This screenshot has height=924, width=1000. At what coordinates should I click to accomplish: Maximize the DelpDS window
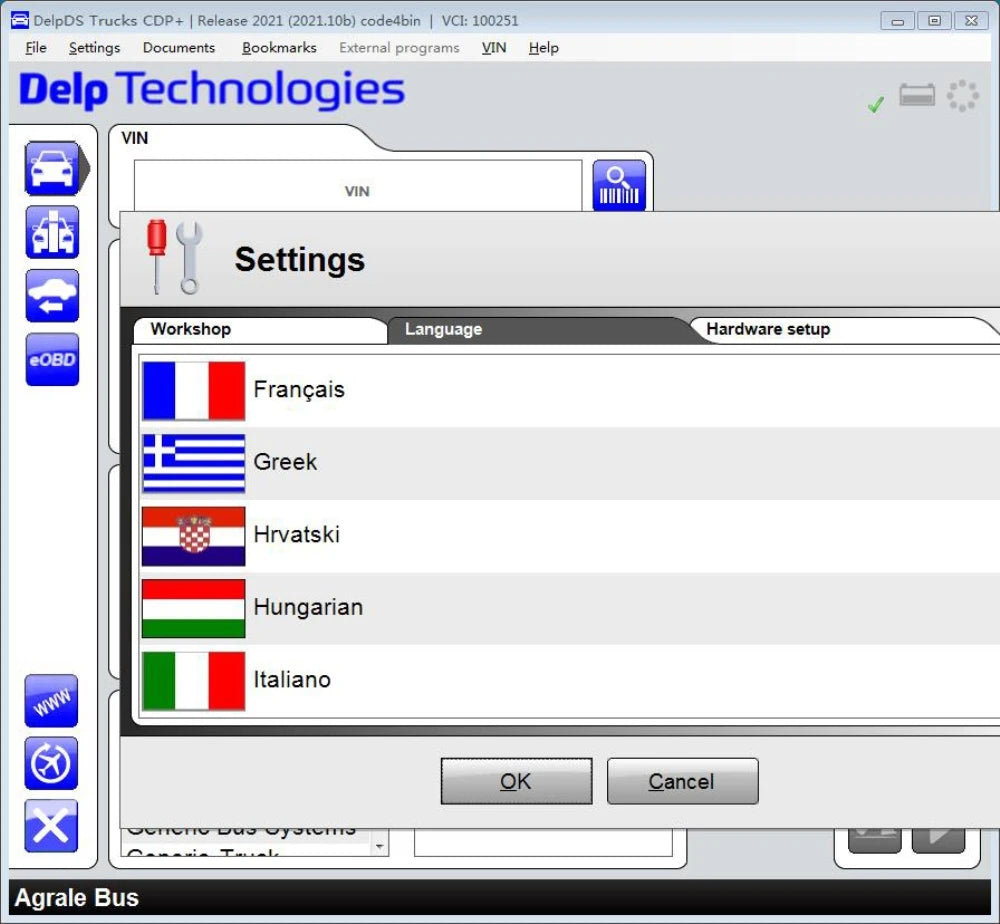934,21
